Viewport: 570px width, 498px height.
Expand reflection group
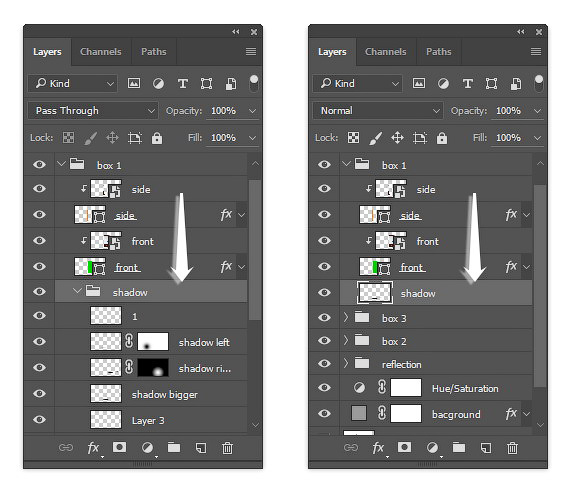tap(346, 363)
